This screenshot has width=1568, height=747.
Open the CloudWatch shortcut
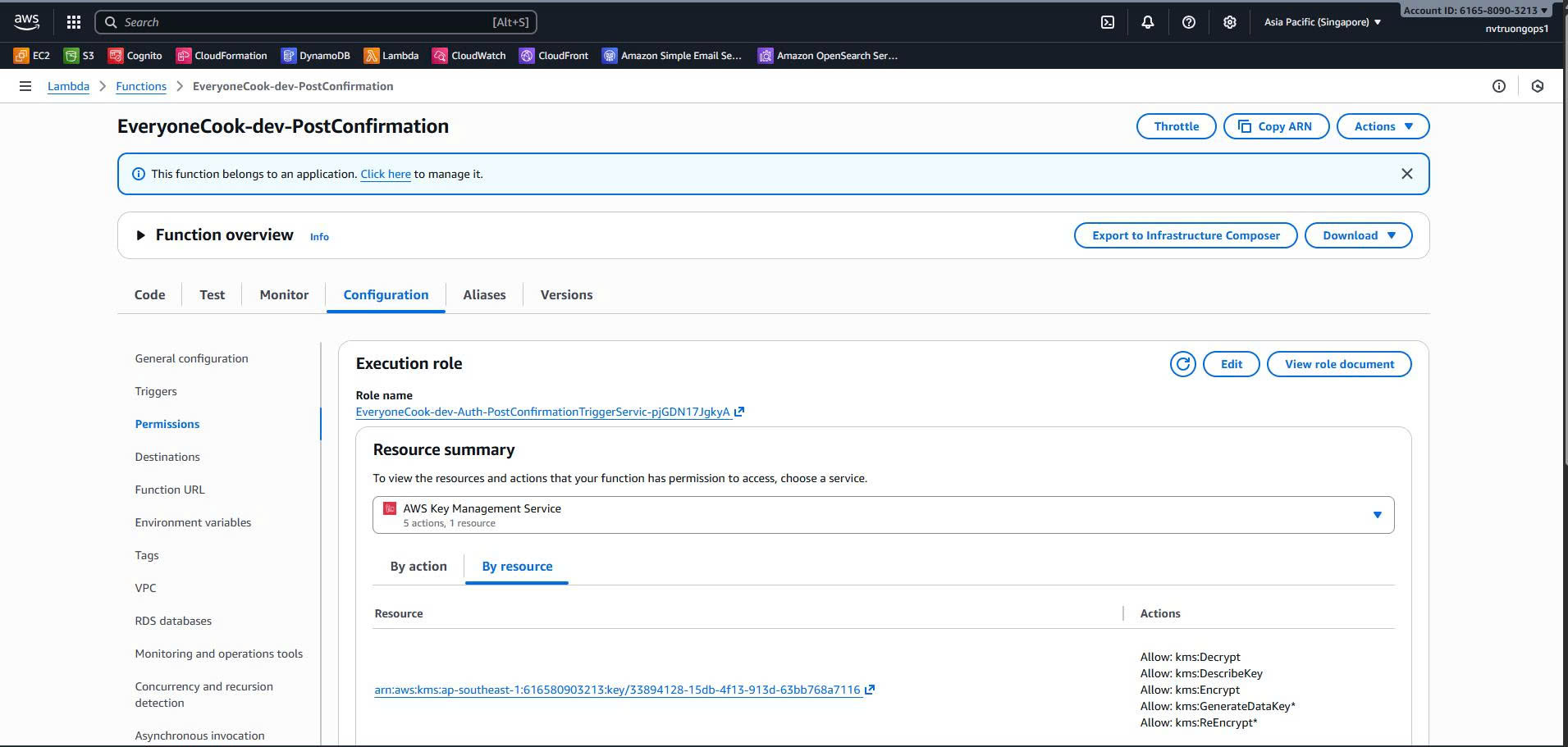click(469, 56)
